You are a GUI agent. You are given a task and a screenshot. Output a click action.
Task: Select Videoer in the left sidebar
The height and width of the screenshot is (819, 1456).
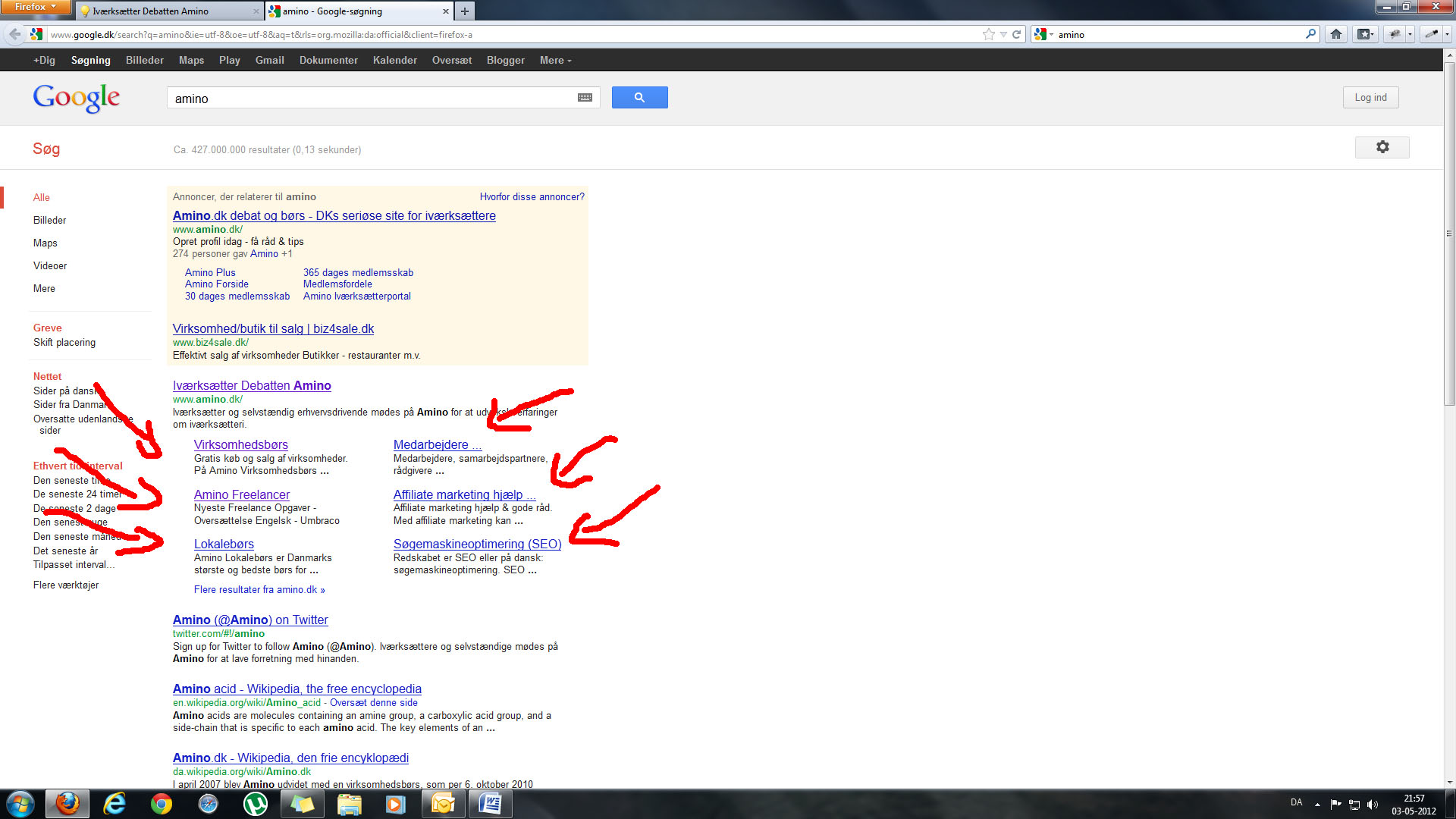[x=50, y=265]
